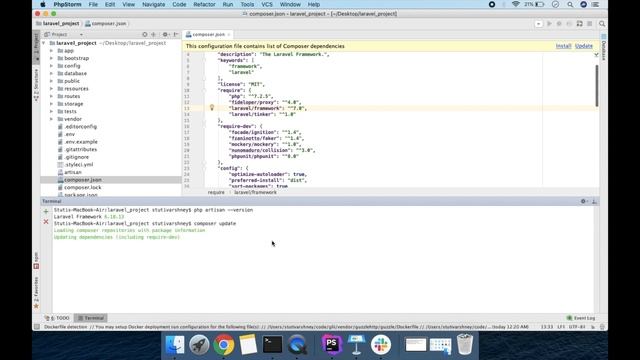Viewport: 640px width, 360px height.
Task: Open the run configuration dropdown
Action: pyautogui.click(x=538, y=24)
